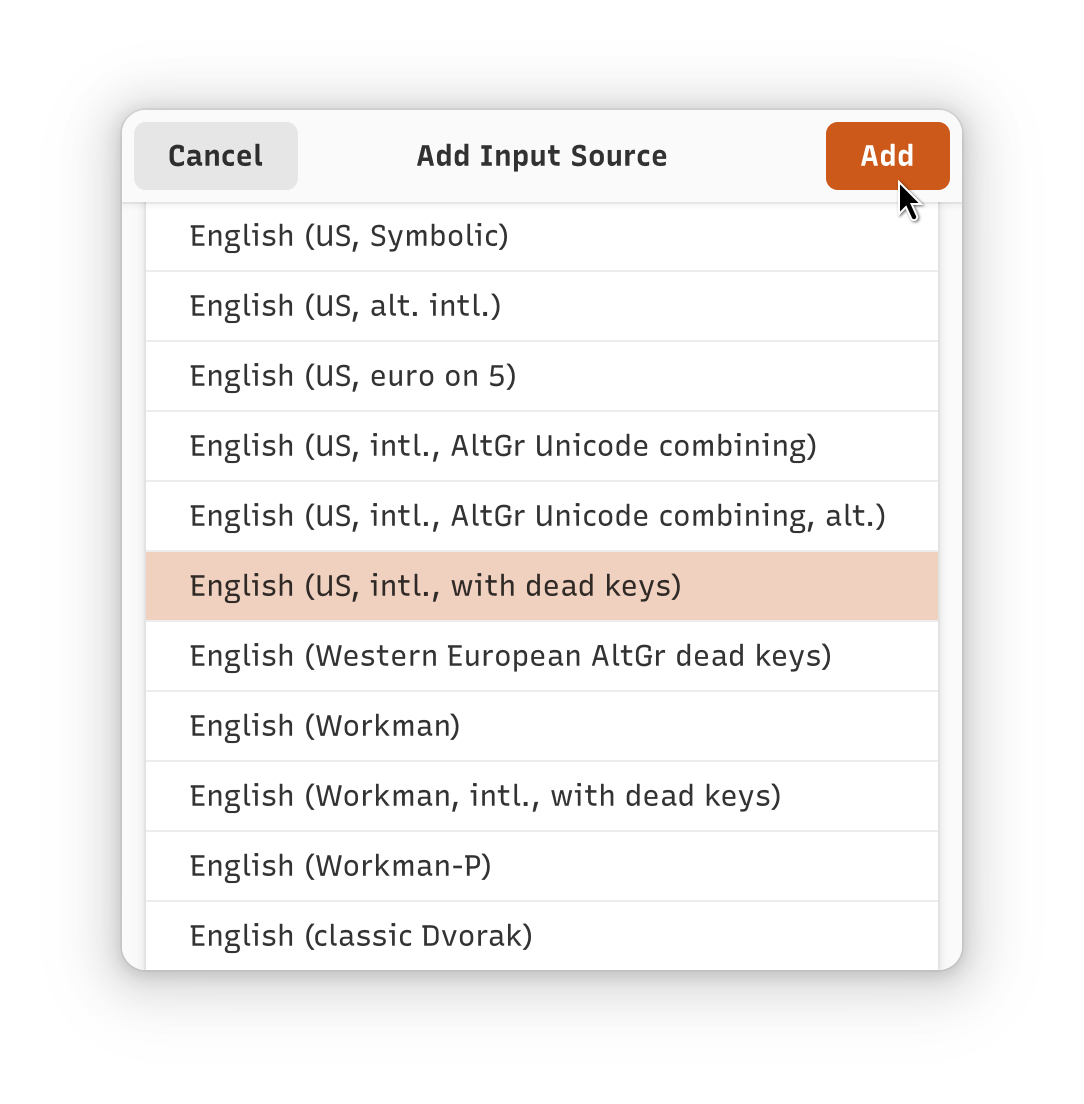Dismiss the dialog using Cancel
Screen dimensions: 1084x1104
click(x=216, y=156)
